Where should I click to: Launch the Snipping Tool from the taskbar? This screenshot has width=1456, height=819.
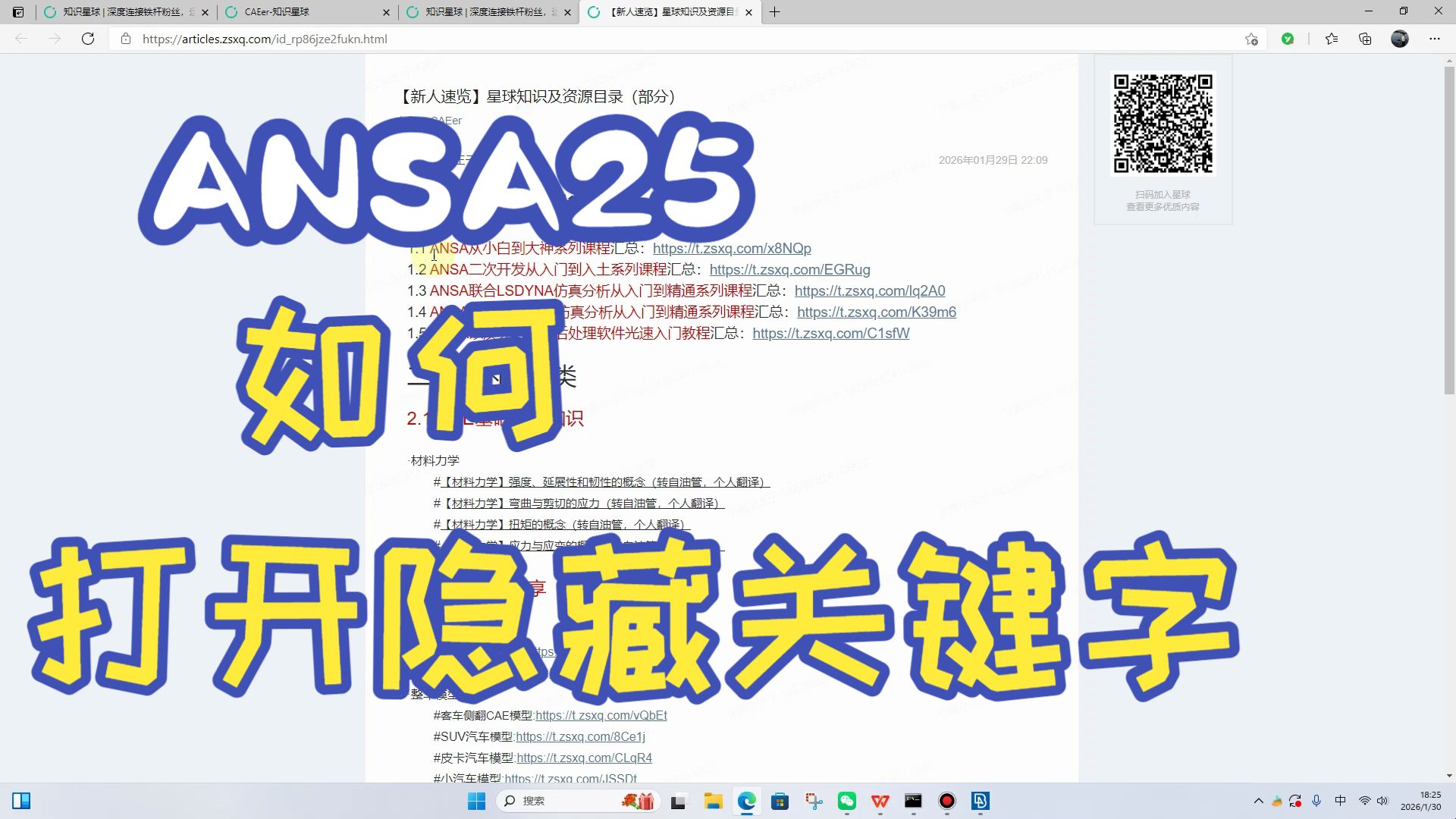click(x=813, y=801)
